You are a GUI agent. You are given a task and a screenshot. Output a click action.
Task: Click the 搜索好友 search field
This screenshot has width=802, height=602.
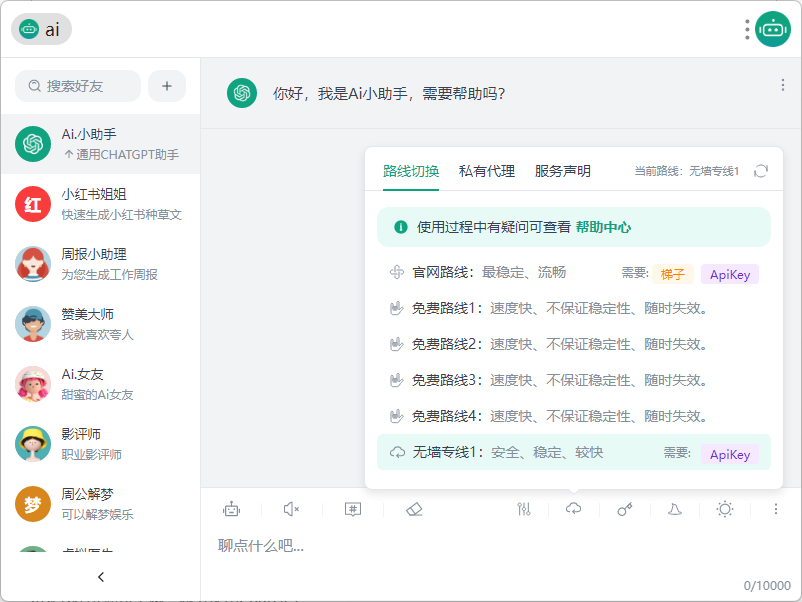pos(78,86)
